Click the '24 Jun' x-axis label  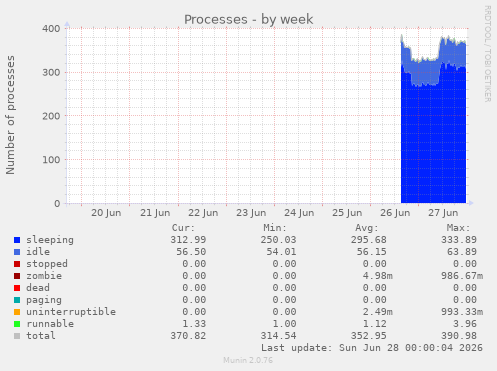click(299, 213)
